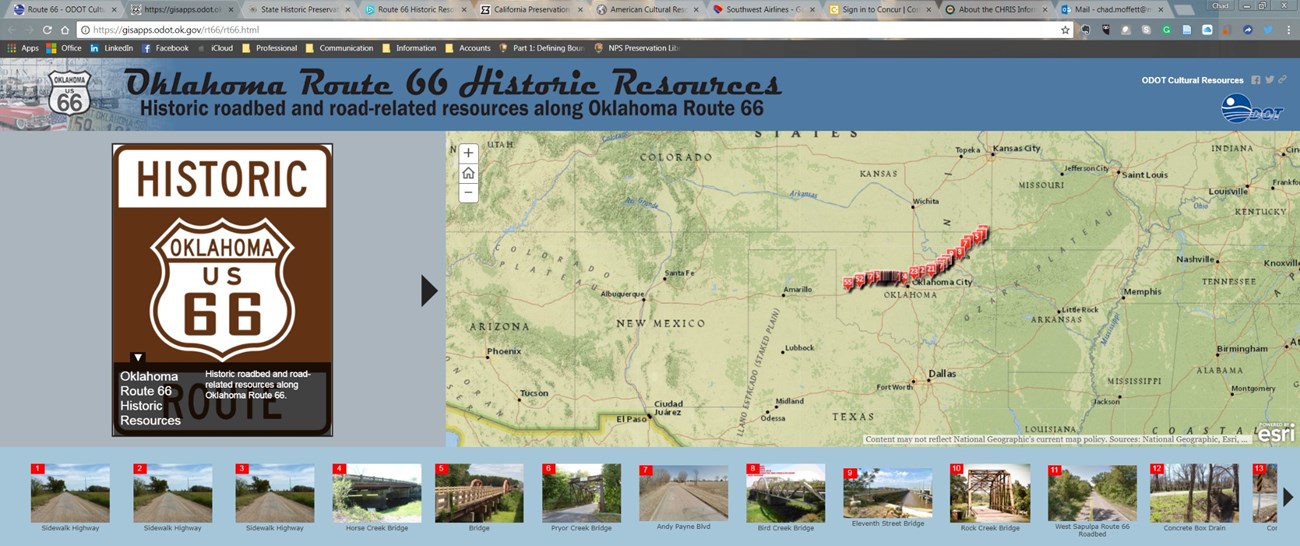This screenshot has width=1300, height=546.
Task: Open the ODOT Cultural Resources link
Action: coord(1192,81)
